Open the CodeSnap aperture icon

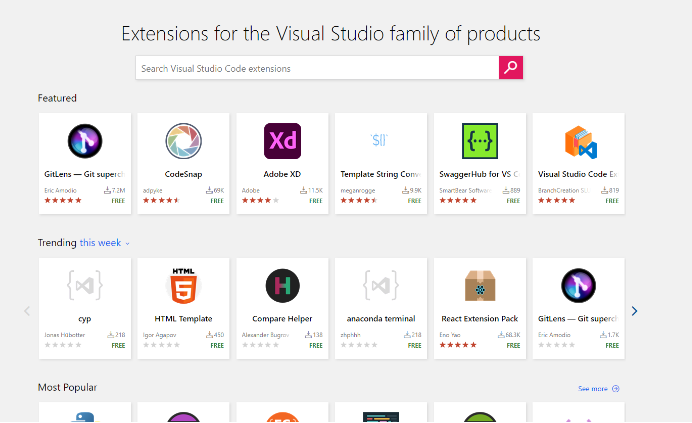tap(184, 141)
